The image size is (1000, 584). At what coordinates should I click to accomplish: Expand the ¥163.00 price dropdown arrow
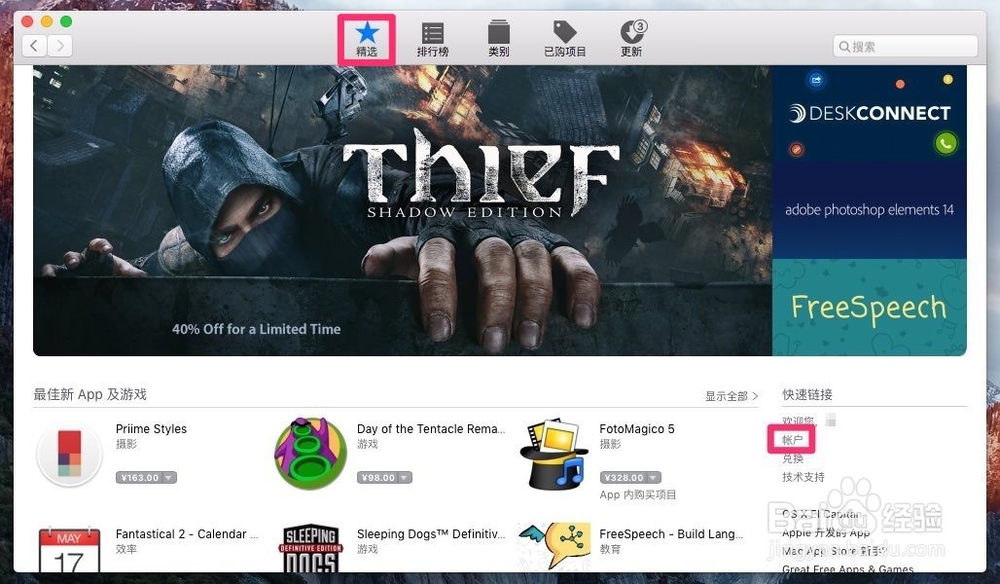pos(170,478)
